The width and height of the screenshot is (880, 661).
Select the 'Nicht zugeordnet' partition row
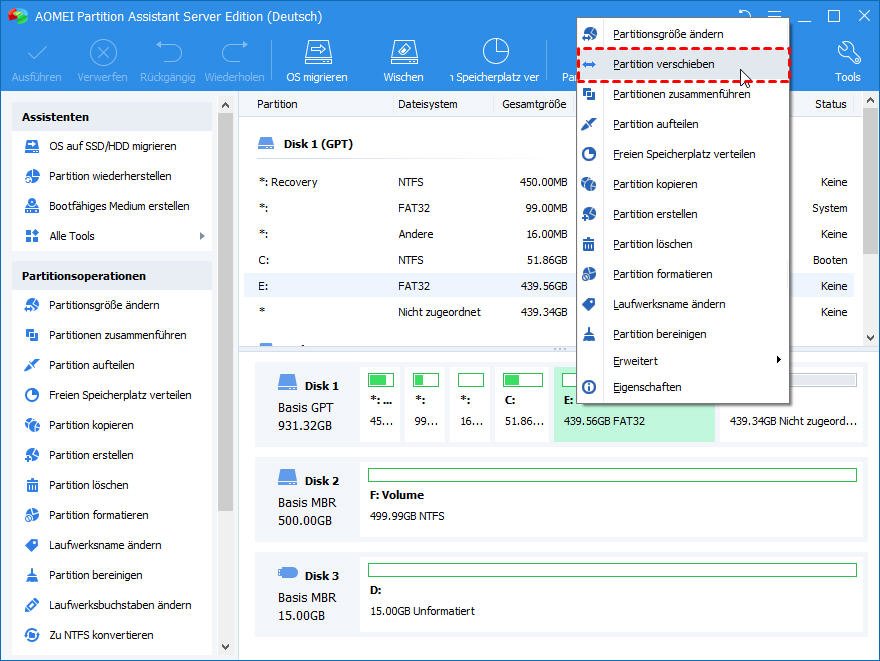(412, 312)
